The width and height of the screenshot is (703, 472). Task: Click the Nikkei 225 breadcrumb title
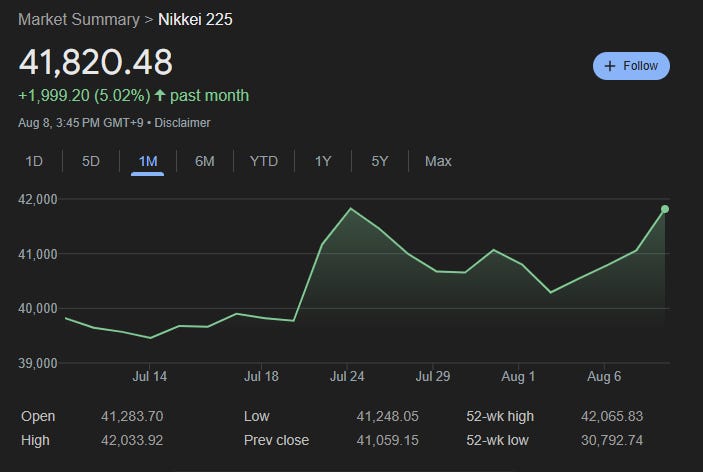click(x=195, y=19)
